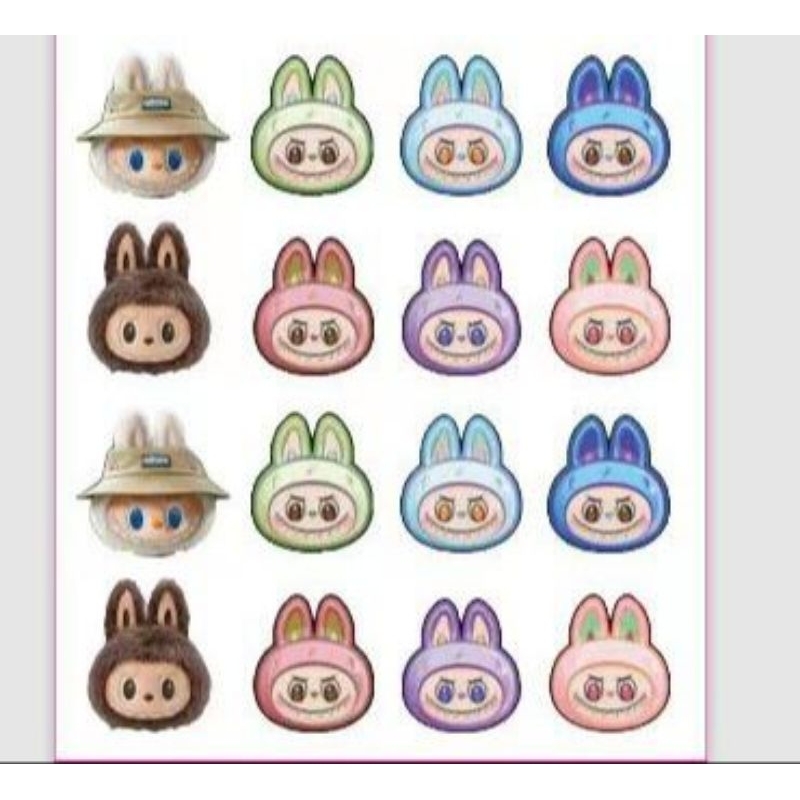800x800 pixels.
Task: Click the gray margin left of the sheet
Action: click(x=27, y=398)
